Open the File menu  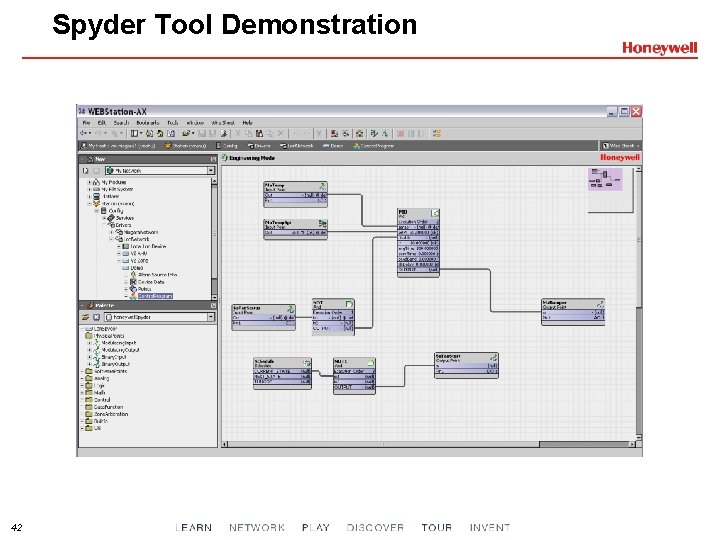pos(86,123)
